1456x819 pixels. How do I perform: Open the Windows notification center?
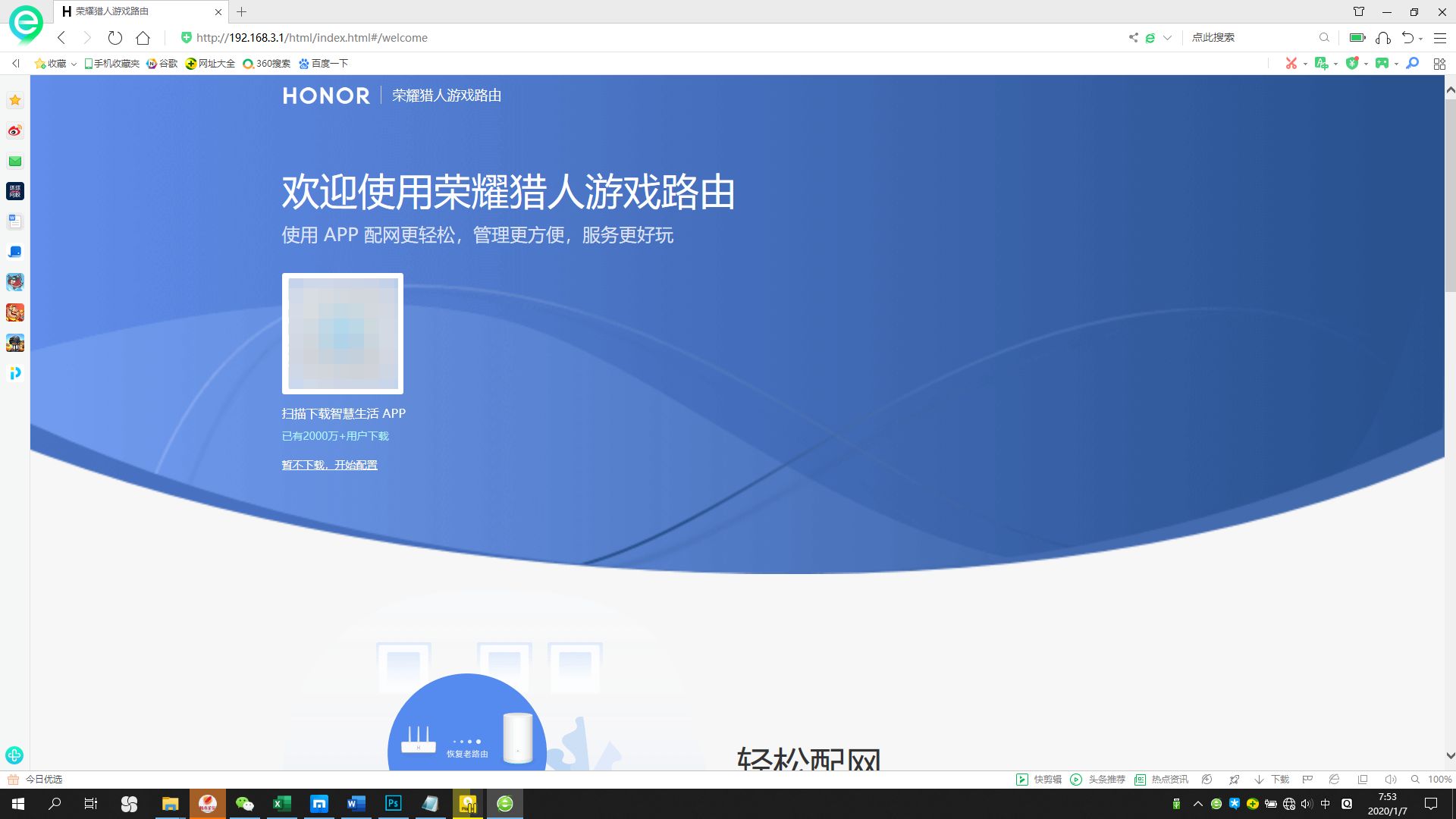[1431, 804]
